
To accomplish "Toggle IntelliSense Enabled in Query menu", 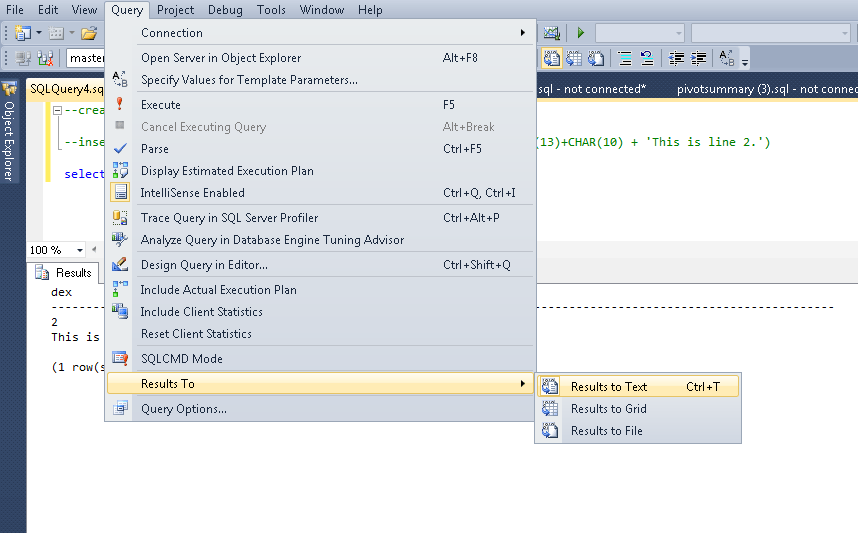I will coord(192,192).
